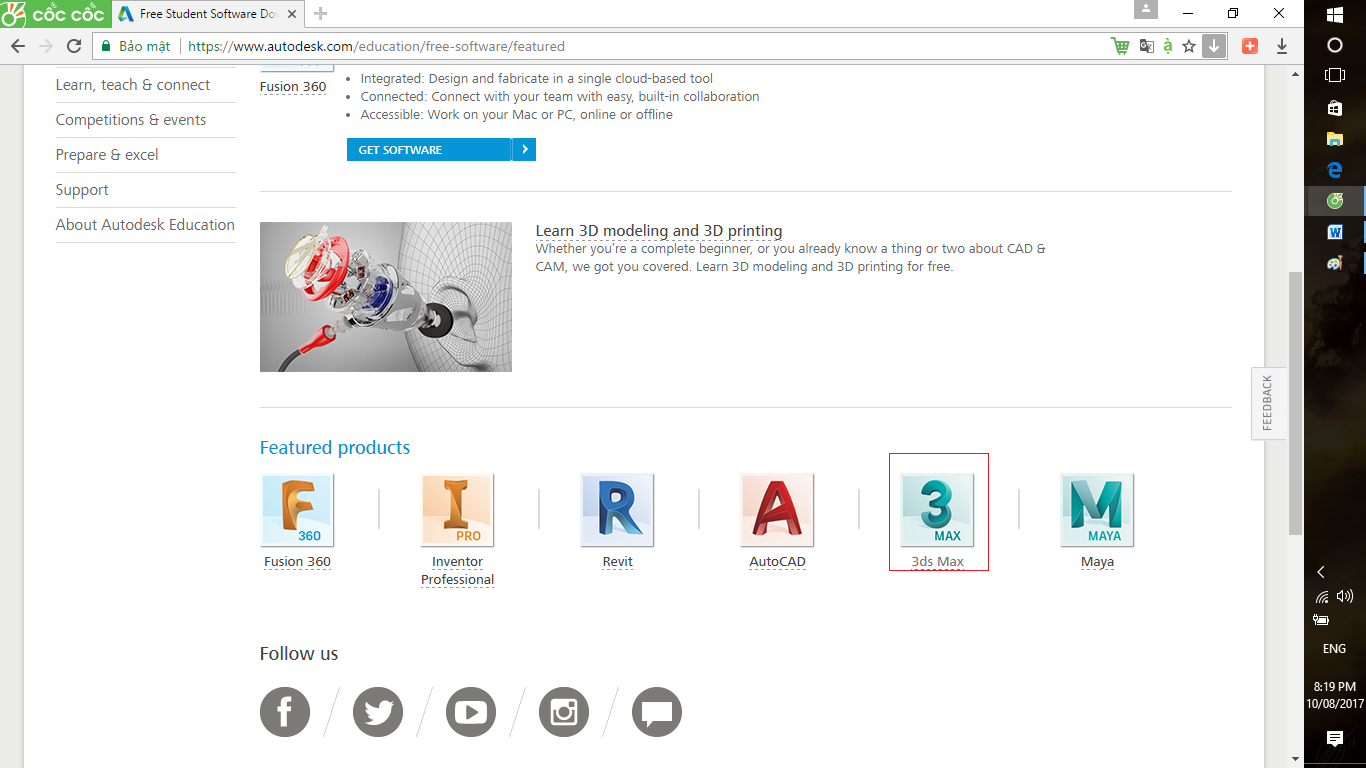The image size is (1366, 768).
Task: Open the Competitions & events menu item
Action: (131, 120)
